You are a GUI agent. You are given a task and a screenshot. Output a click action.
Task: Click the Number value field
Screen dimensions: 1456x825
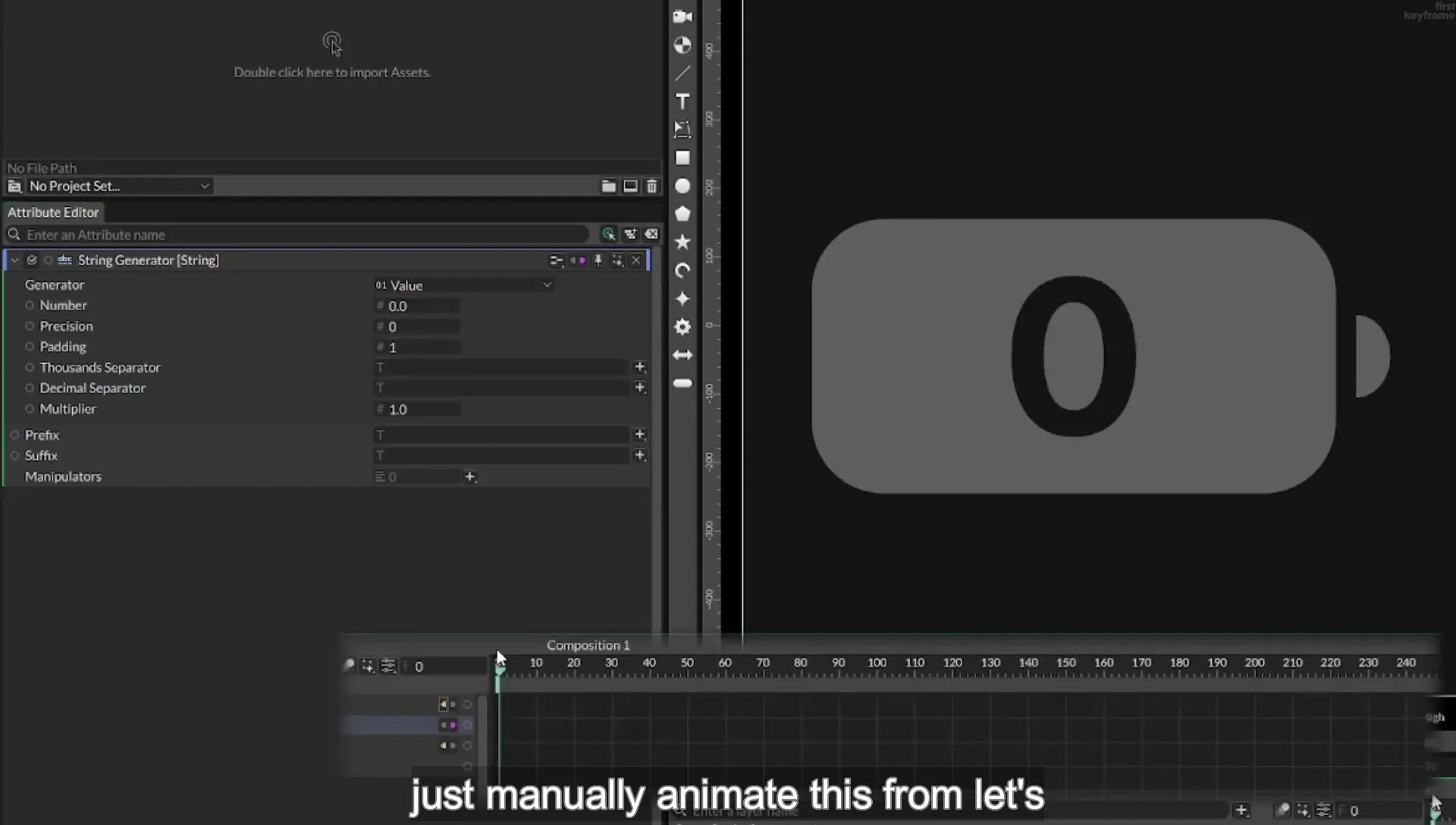coord(418,306)
